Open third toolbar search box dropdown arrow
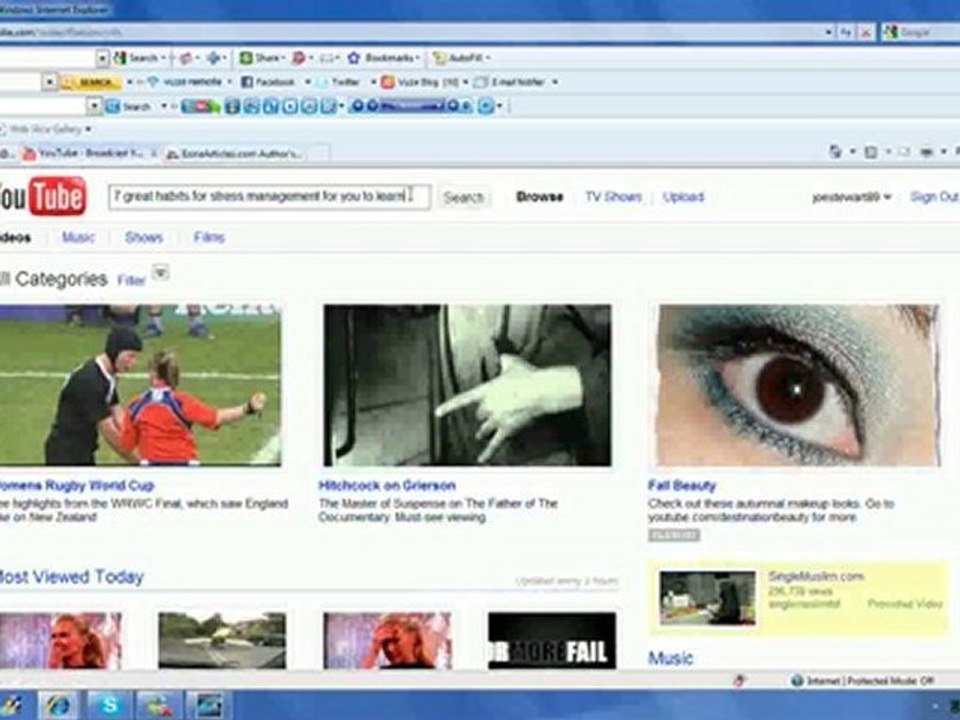The image size is (960, 720). click(94, 107)
